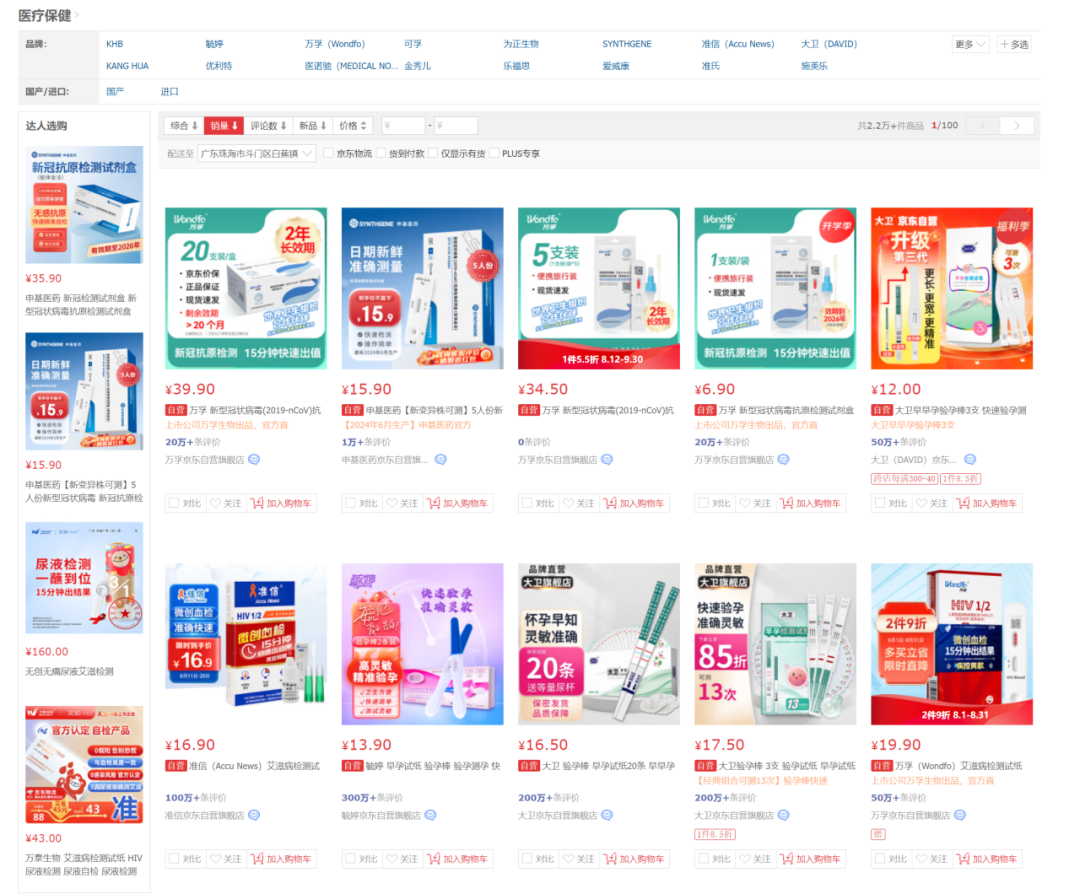The image size is (1080, 894).
Task: Click the minimum price input field
Action: pos(403,125)
